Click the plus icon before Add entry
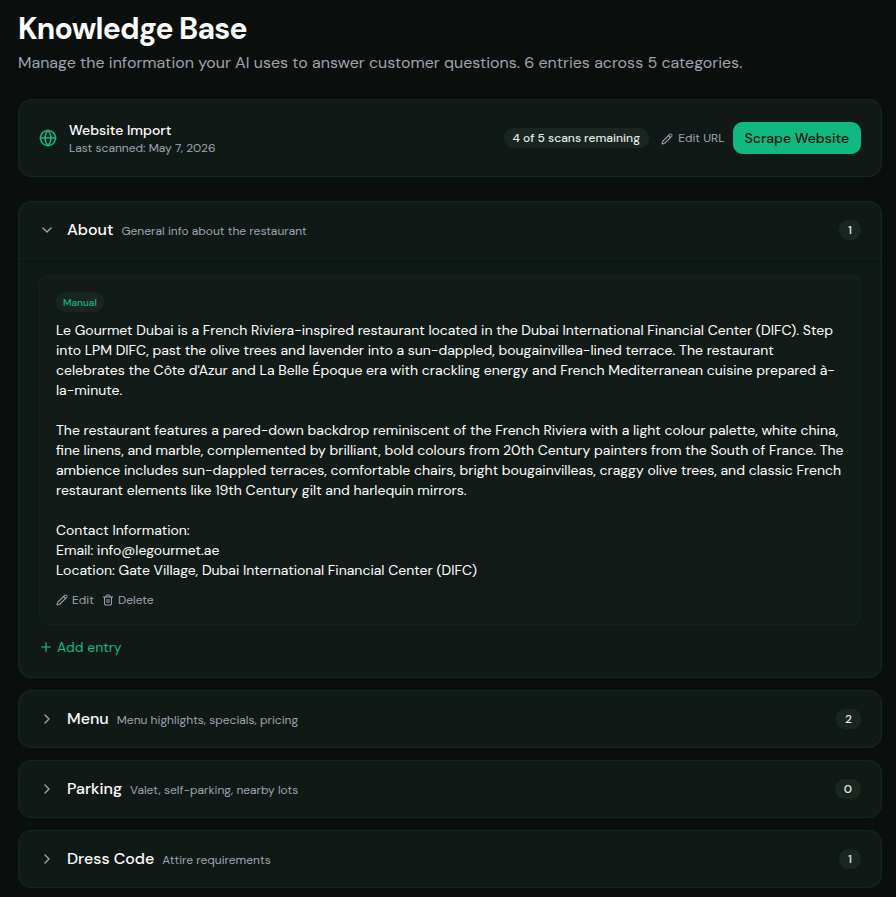 click(x=46, y=647)
